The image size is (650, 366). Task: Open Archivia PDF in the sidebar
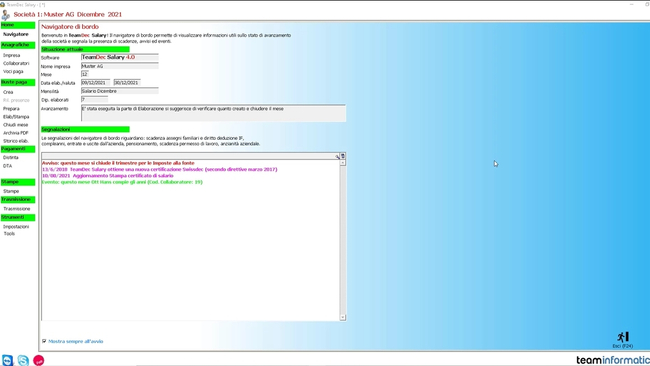[16, 133]
